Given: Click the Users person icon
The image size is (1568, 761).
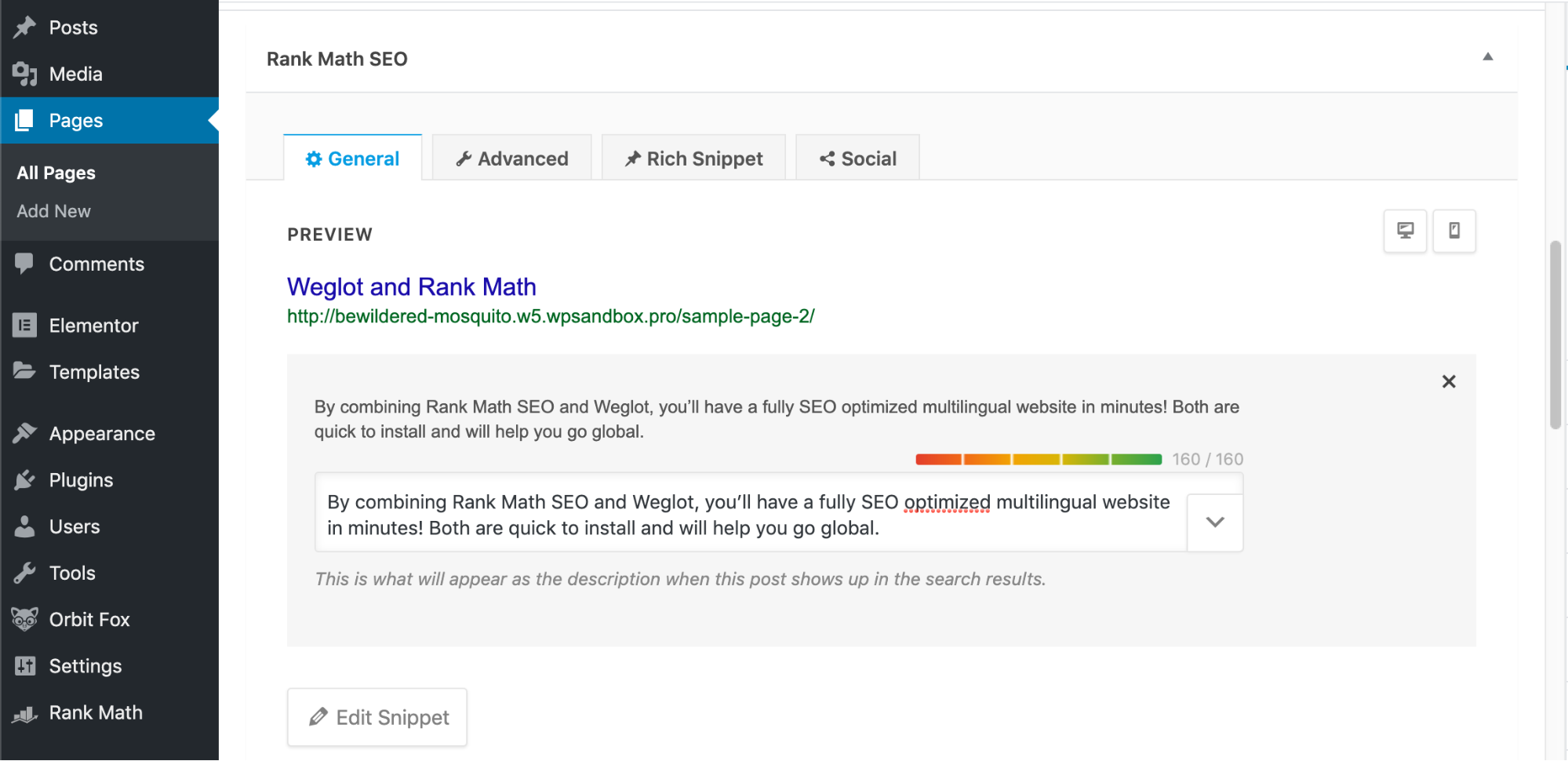Looking at the screenshot, I should point(24,526).
